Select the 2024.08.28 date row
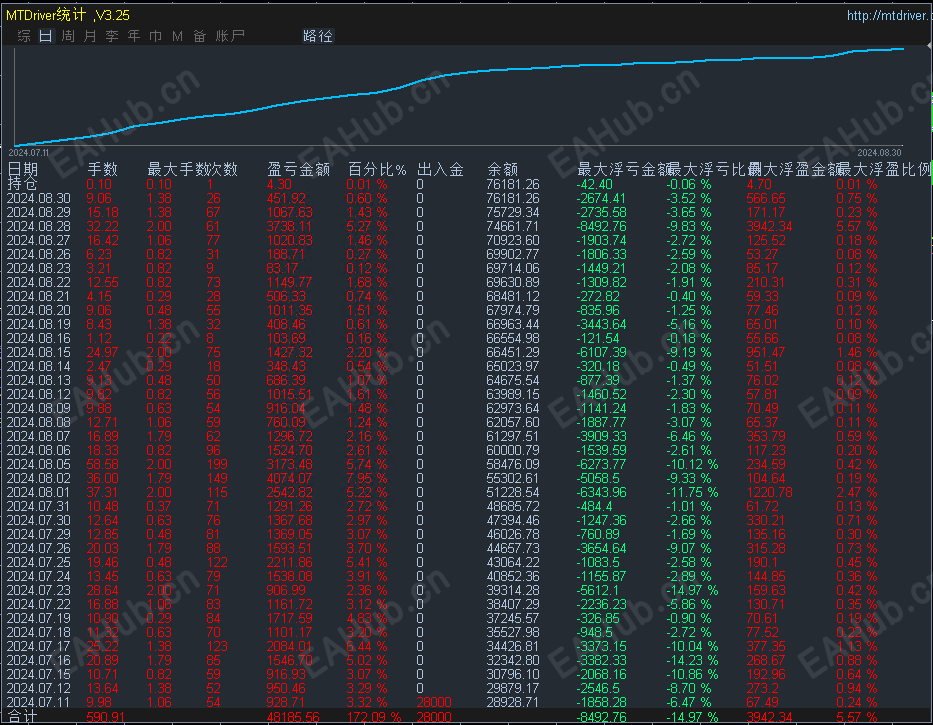933x725 pixels. (39, 226)
